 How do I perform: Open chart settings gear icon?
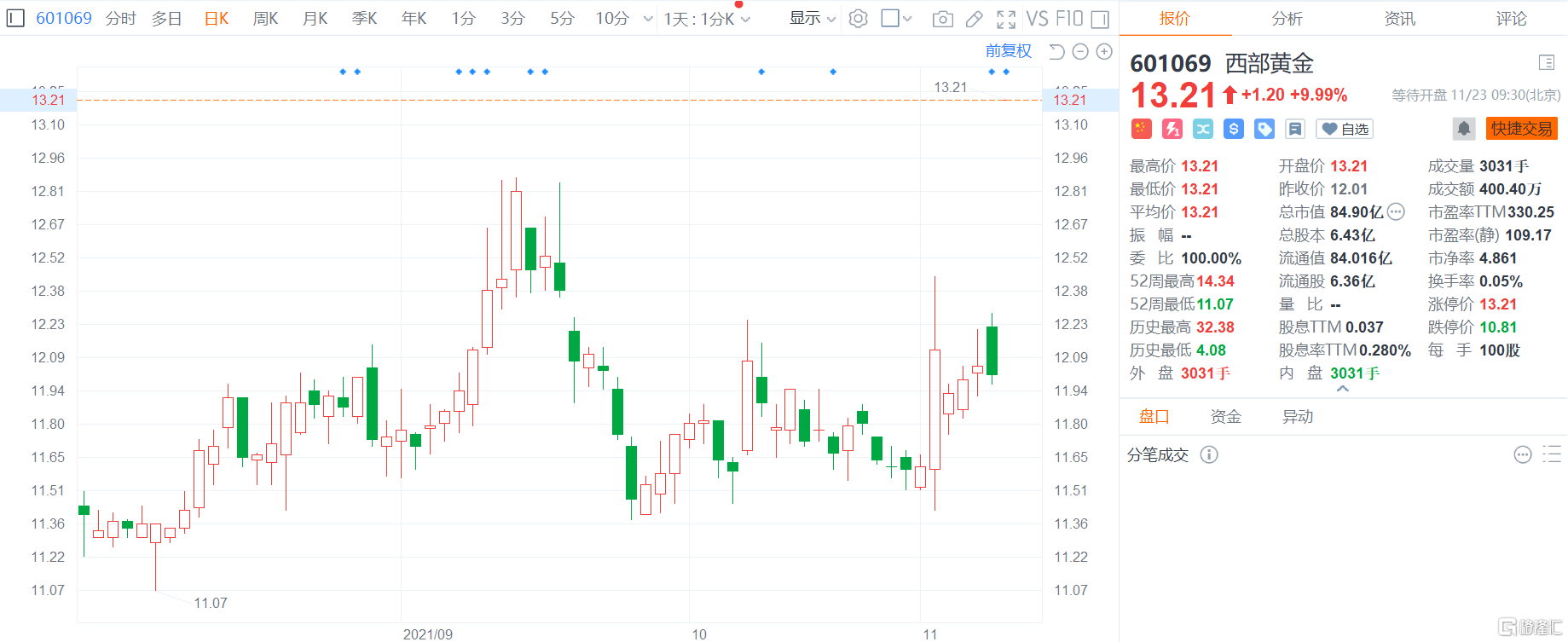coord(859,18)
